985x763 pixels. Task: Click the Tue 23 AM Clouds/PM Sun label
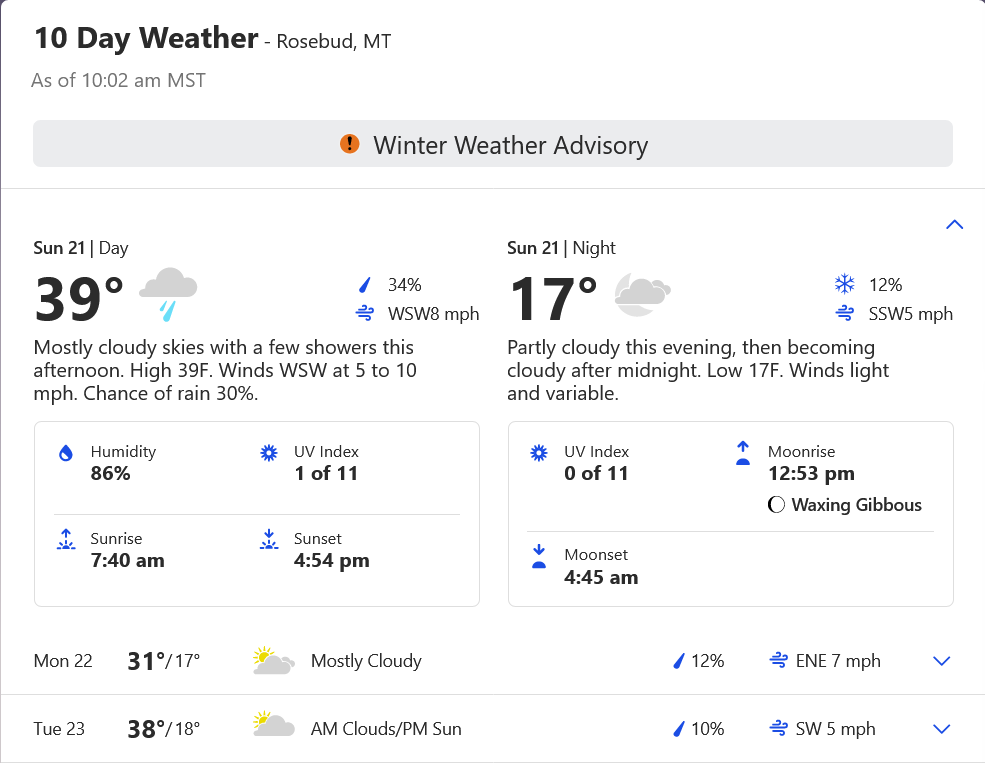[x=386, y=729]
